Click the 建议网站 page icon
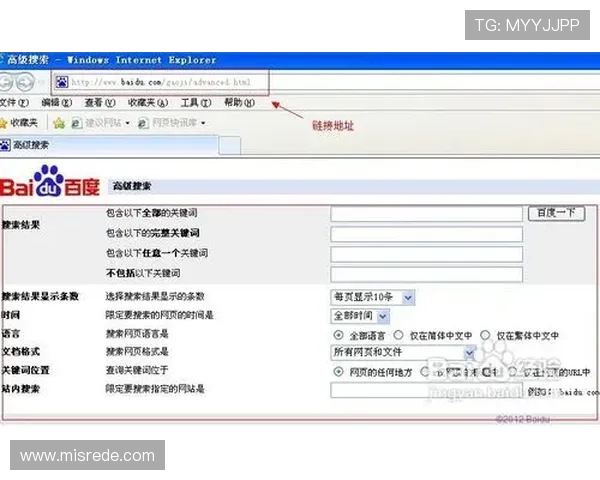The height and width of the screenshot is (480, 600). (77, 123)
